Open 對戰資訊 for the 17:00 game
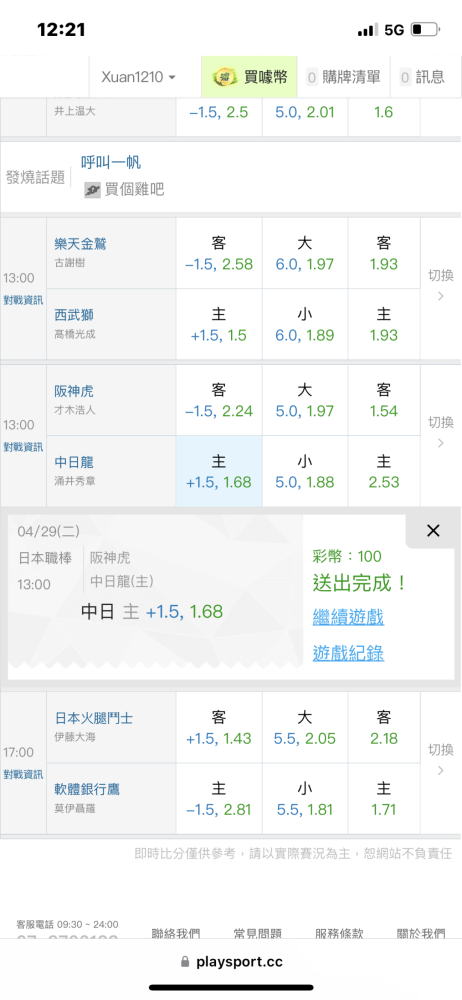Image resolution: width=462 pixels, height=1000 pixels. pos(24,774)
